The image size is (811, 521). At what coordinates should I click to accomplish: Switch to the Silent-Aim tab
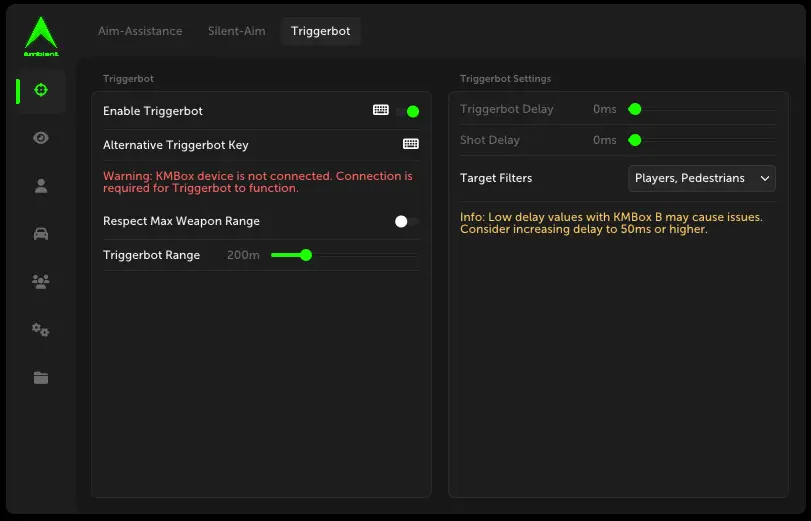[x=236, y=31]
